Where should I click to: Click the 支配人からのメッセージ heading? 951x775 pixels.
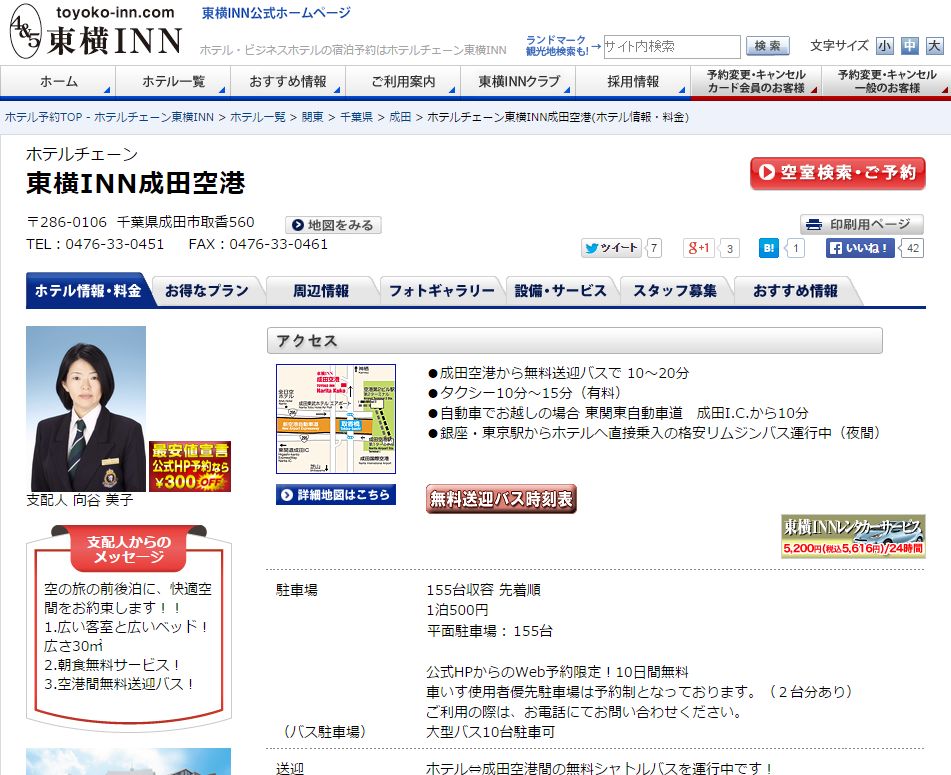[129, 549]
